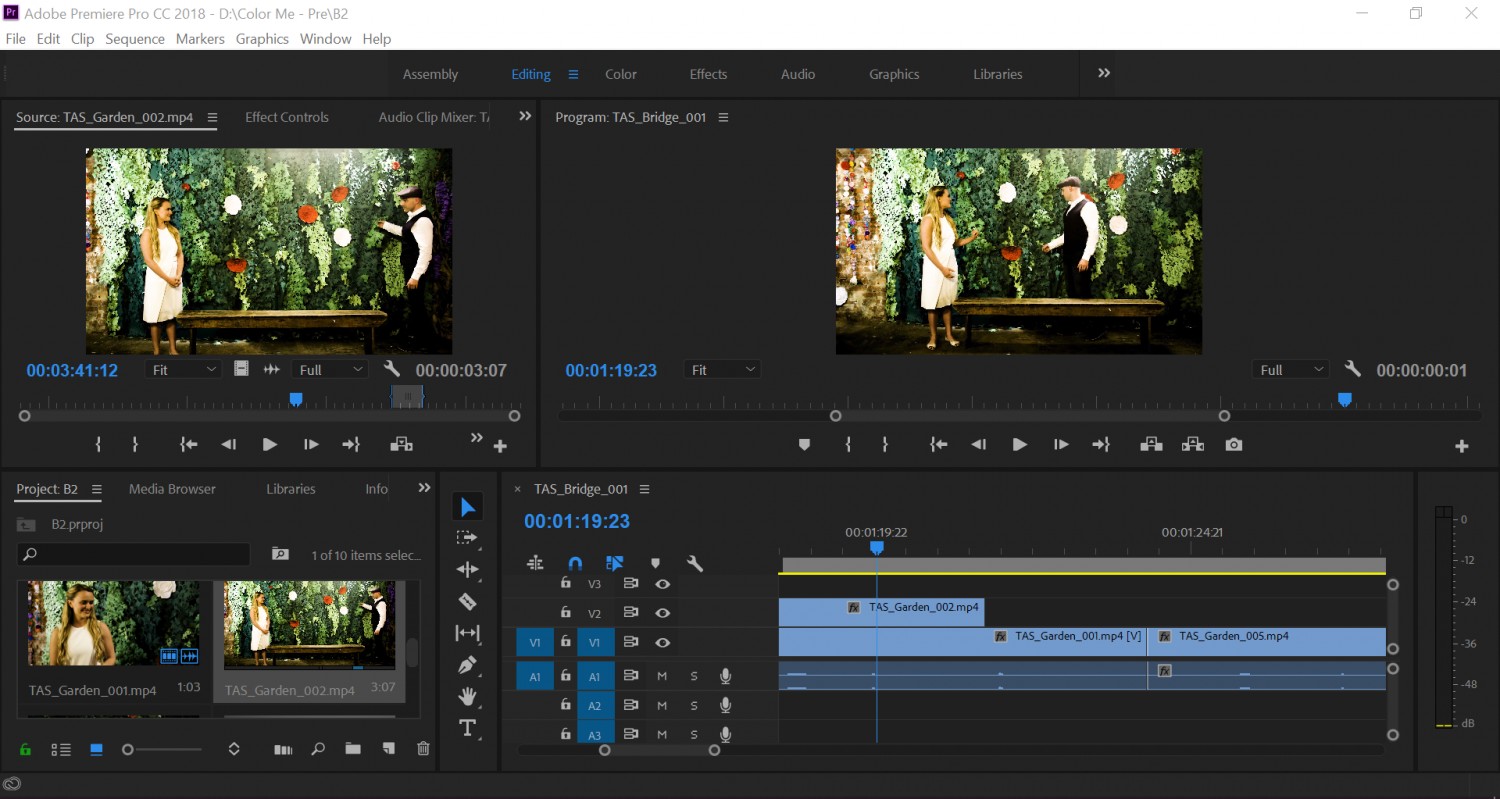Toggle lock on track V1
Viewport: 1500px width, 799px height.
point(566,642)
